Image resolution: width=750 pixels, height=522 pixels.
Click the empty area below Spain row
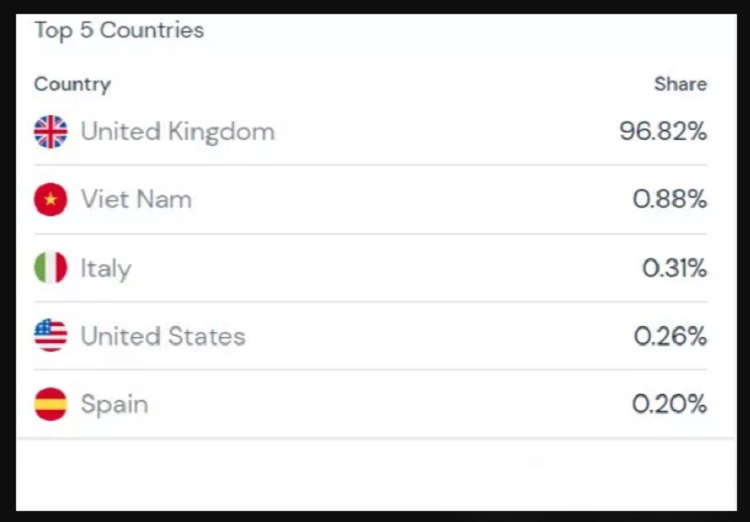[376, 474]
